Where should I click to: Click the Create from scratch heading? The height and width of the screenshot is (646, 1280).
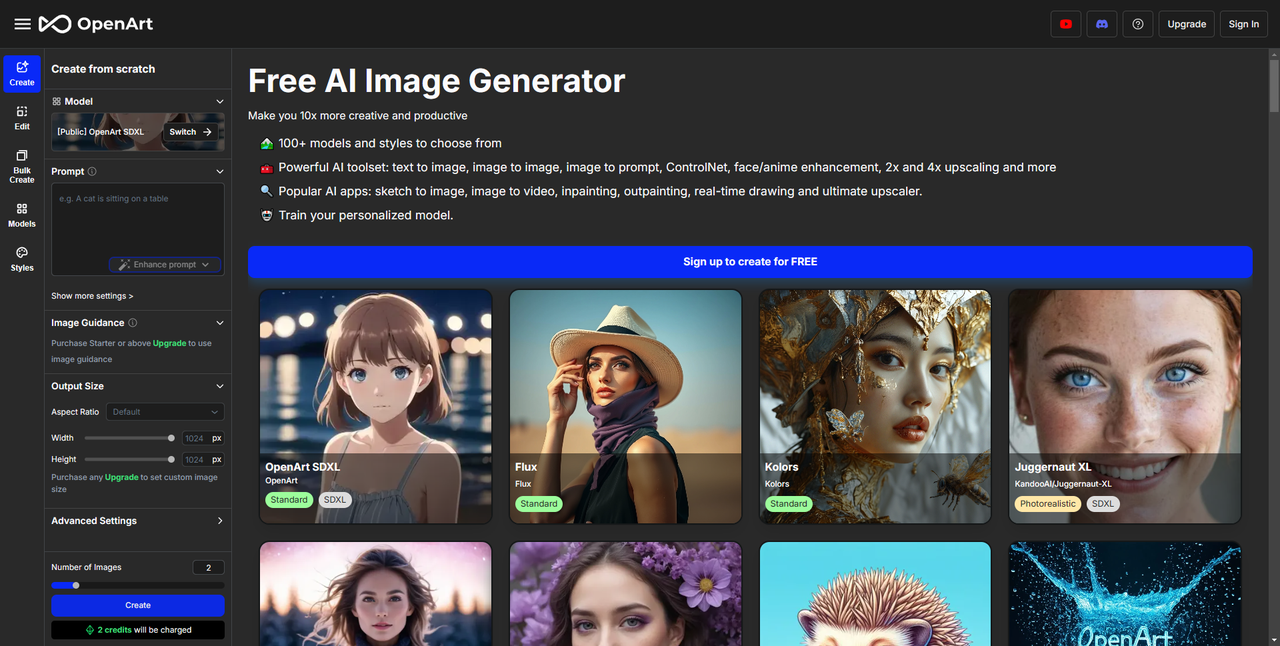coord(103,69)
